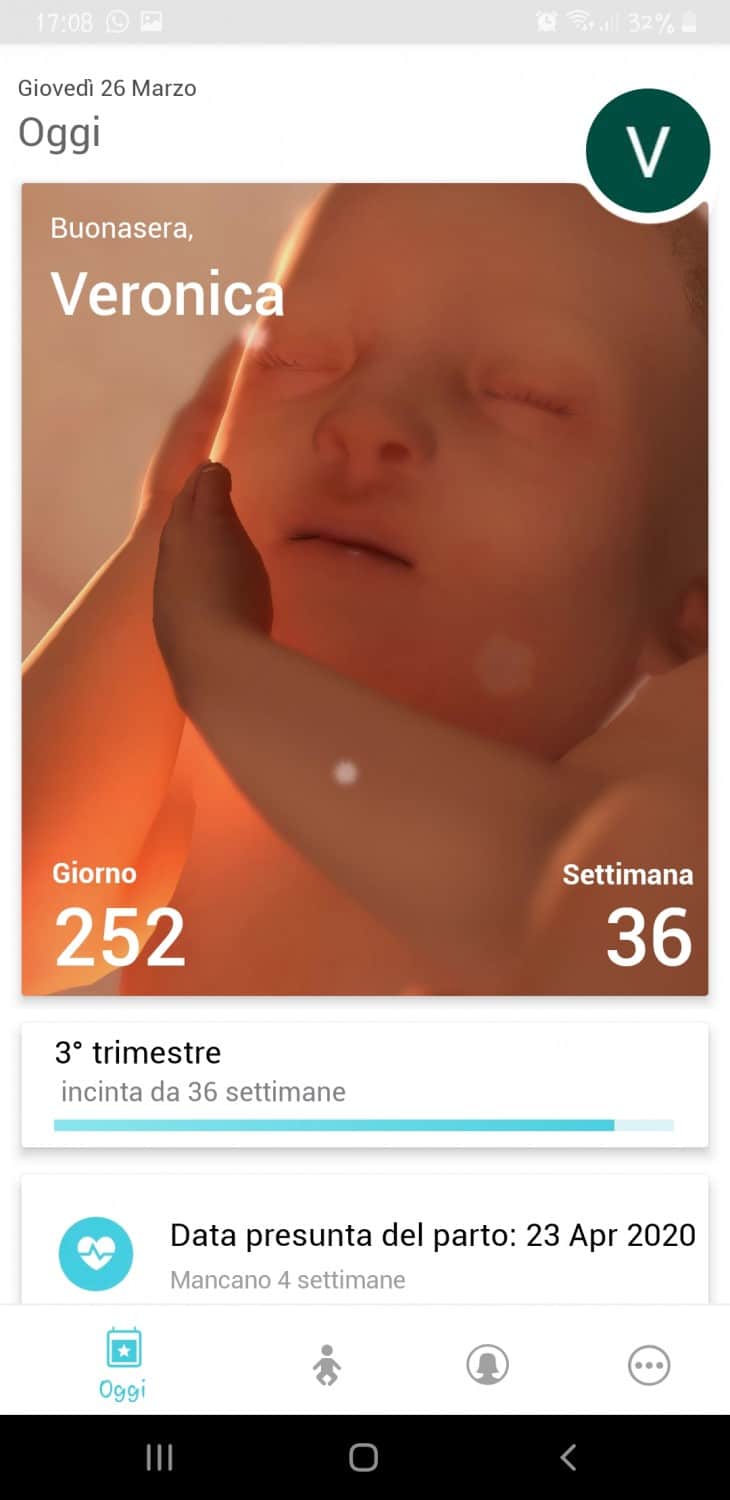Tap the Mancano 4 settimane text
This screenshot has height=1500, width=730.
(288, 1279)
